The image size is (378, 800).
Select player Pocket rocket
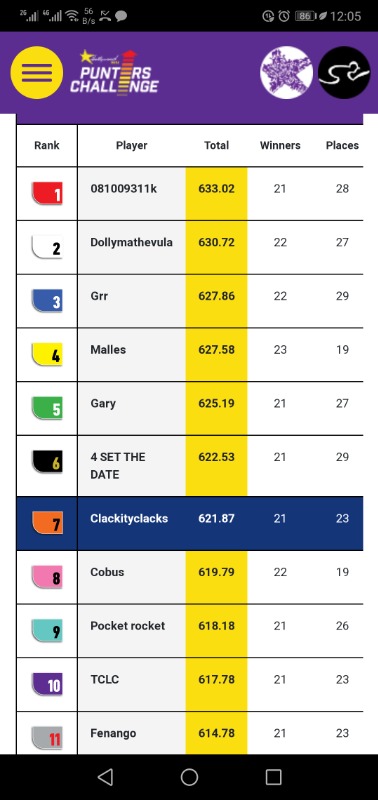[x=128, y=626]
